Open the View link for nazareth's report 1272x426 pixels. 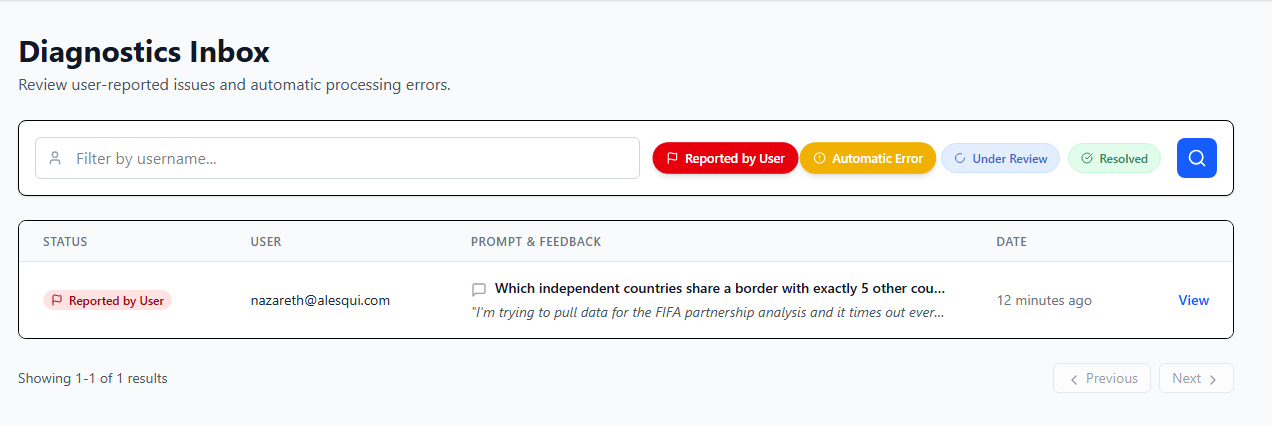pos(1193,300)
